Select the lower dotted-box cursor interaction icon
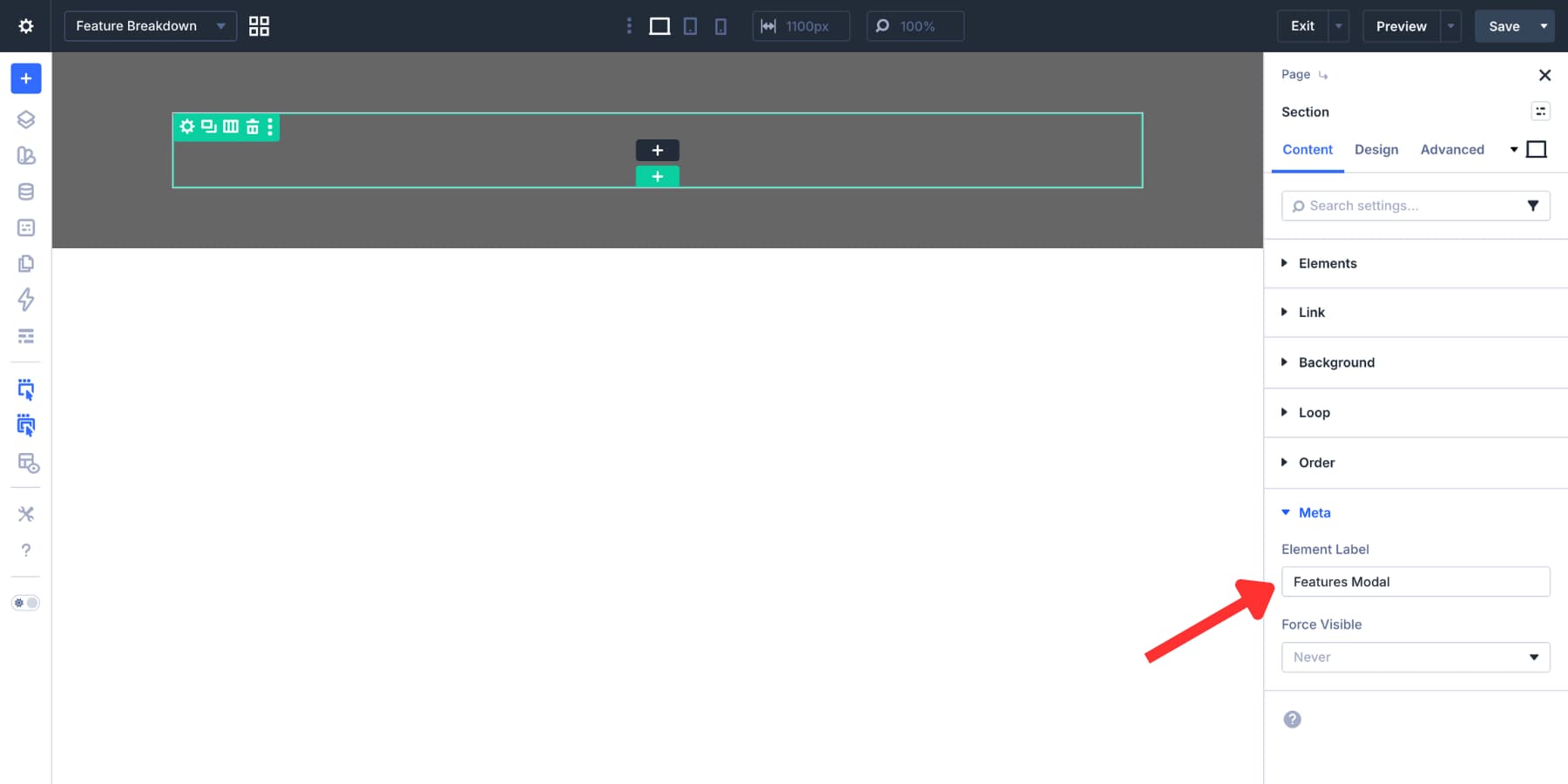Image resolution: width=1568 pixels, height=784 pixels. [x=26, y=425]
